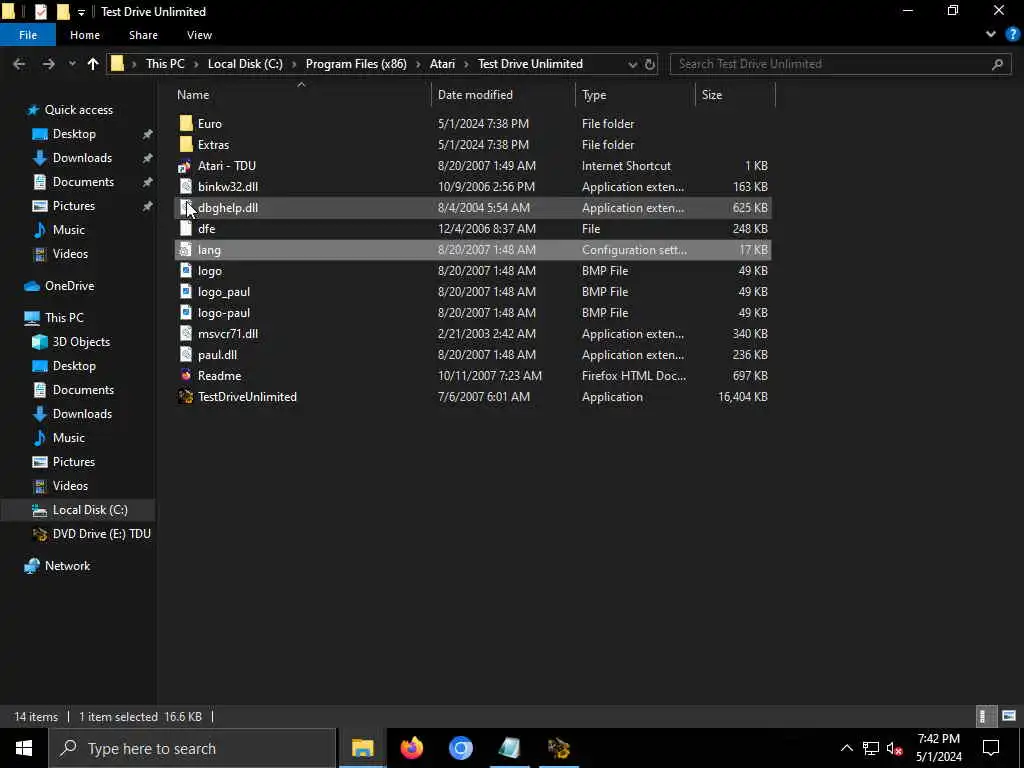
Task: Click Type here to search taskbar box
Action: (192, 748)
